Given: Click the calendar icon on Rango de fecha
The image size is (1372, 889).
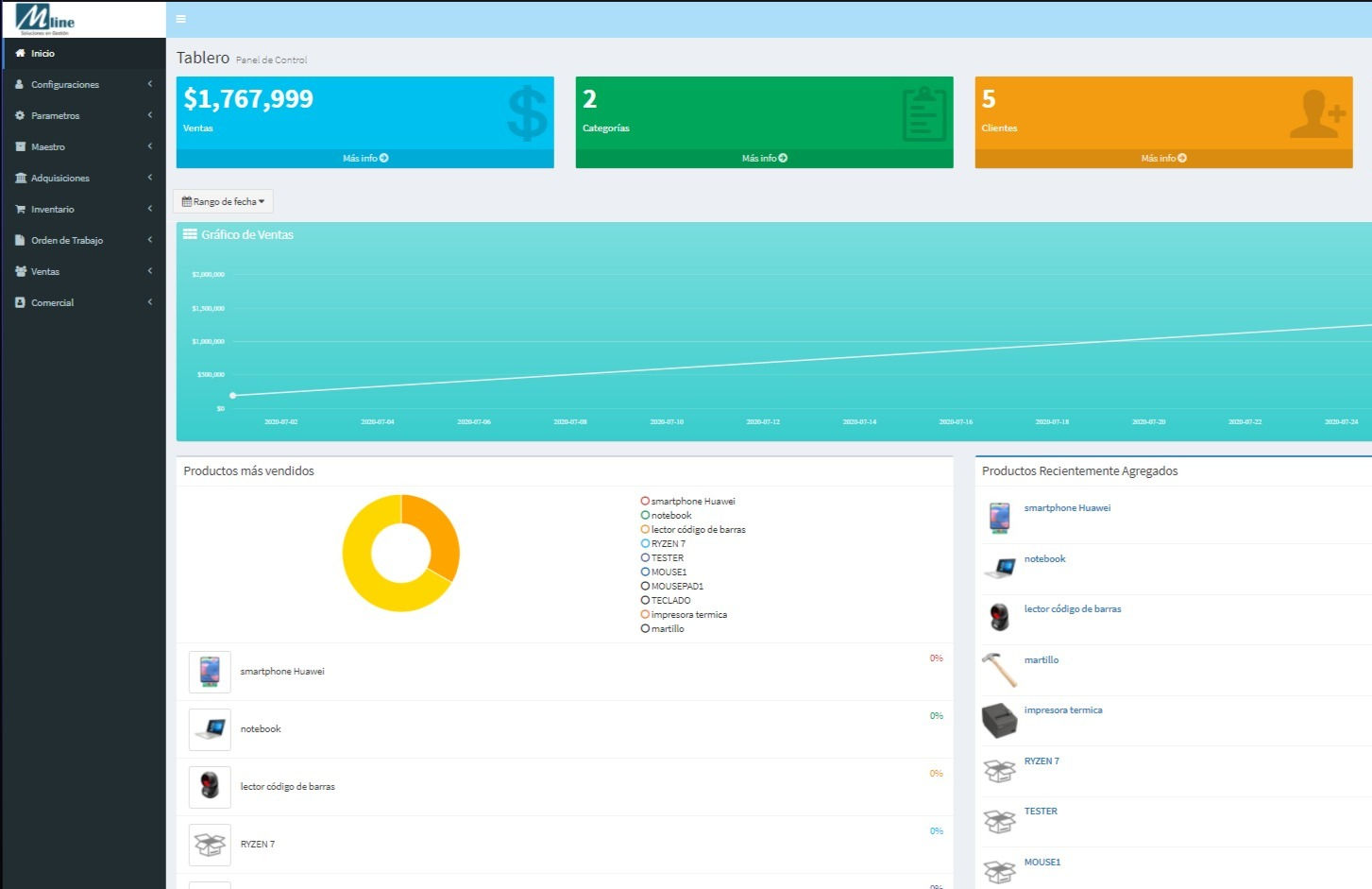Looking at the screenshot, I should click(188, 200).
